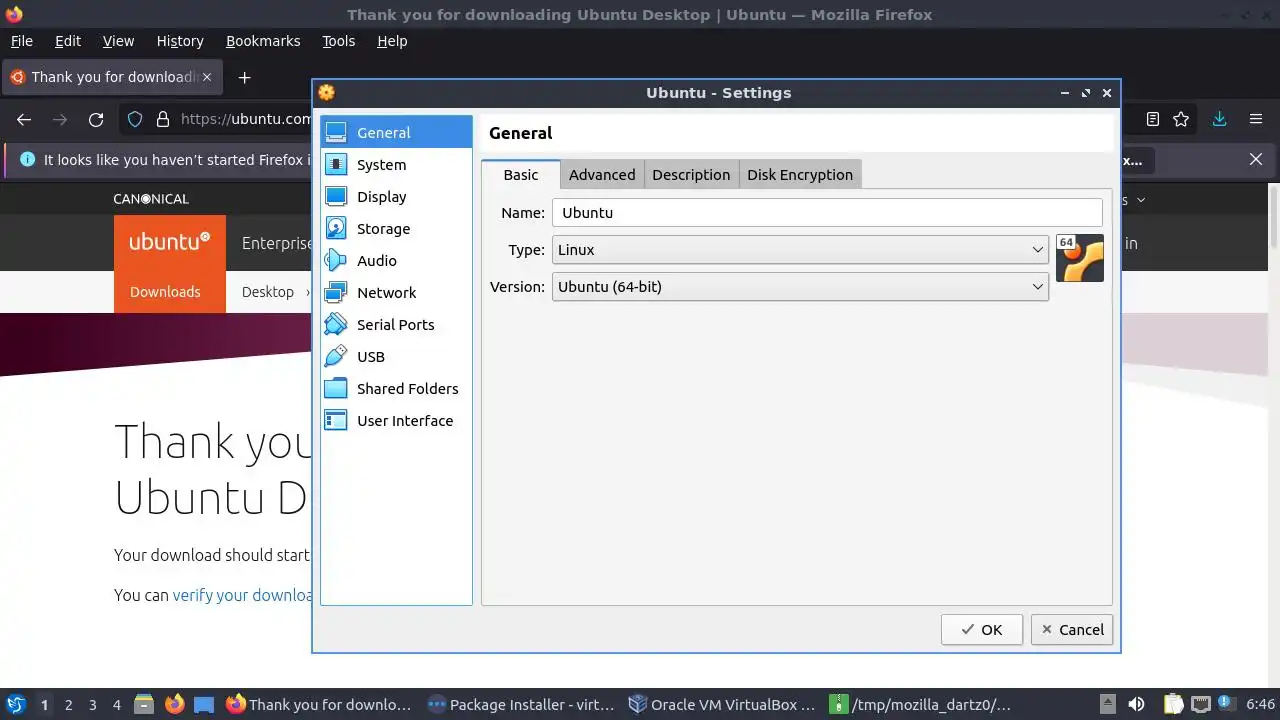Click the site padlock icon
This screenshot has height=720, width=1280.
pyautogui.click(x=163, y=119)
